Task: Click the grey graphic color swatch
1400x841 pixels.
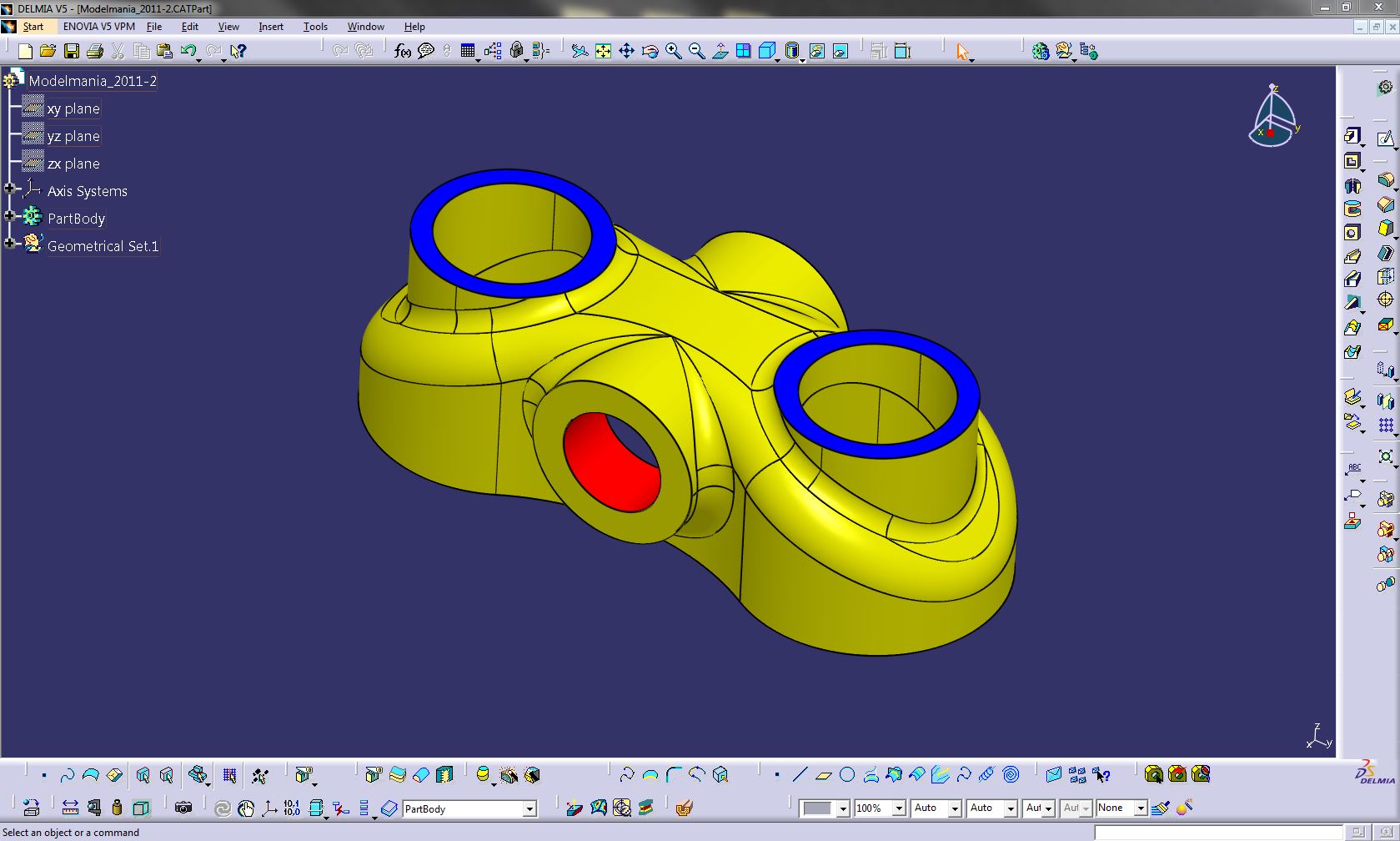Action: coord(817,808)
